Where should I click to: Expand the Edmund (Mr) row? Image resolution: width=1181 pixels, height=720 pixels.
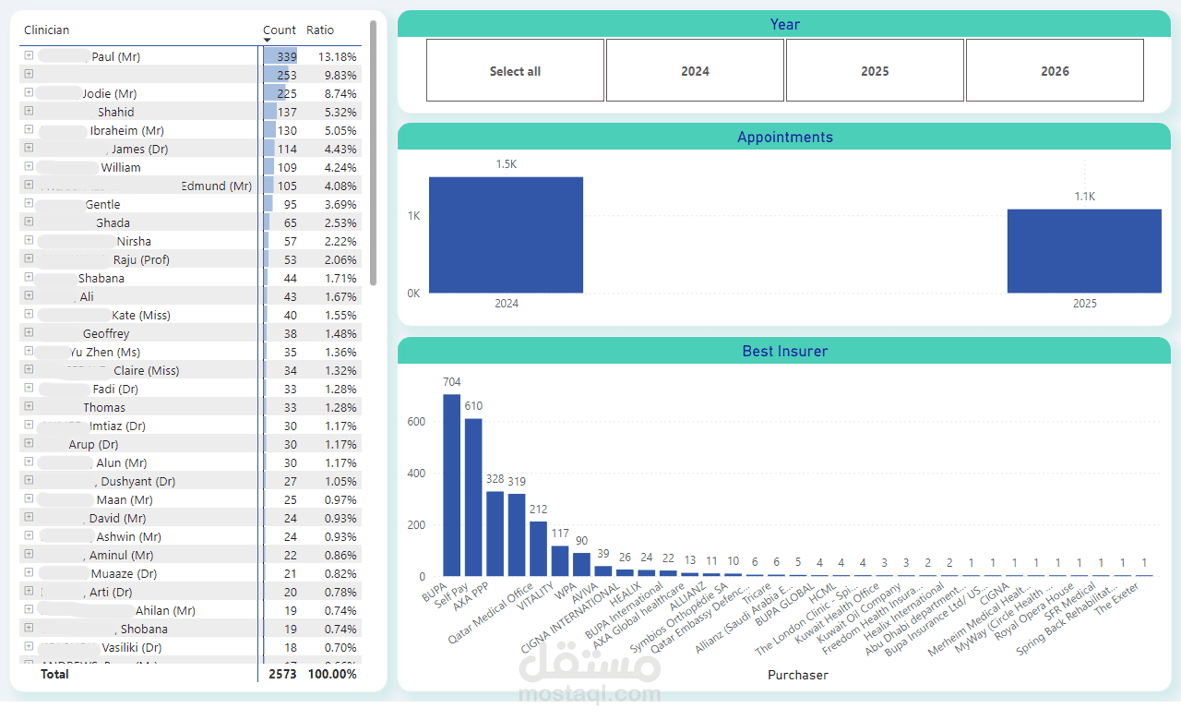point(29,185)
